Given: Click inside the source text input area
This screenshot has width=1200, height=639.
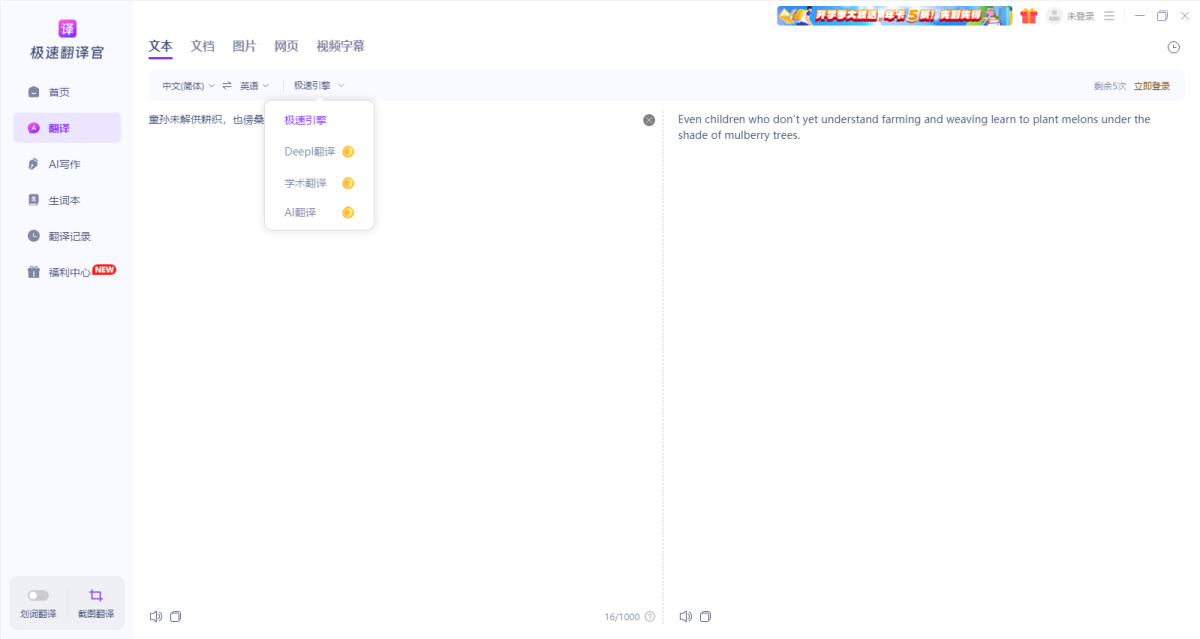Looking at the screenshot, I should click(400, 350).
